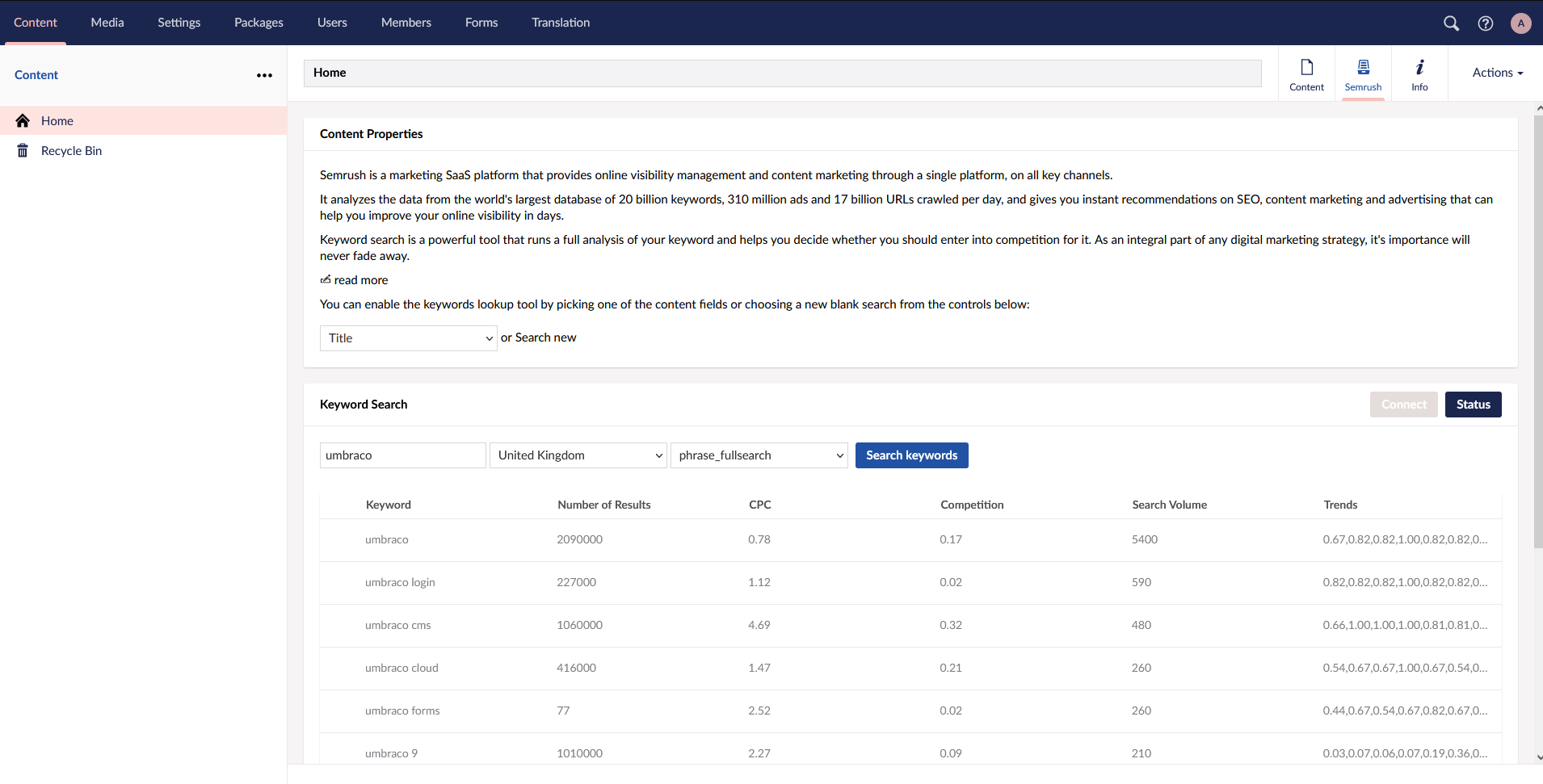Open the Settings section tab
The image size is (1543, 784).
click(179, 23)
